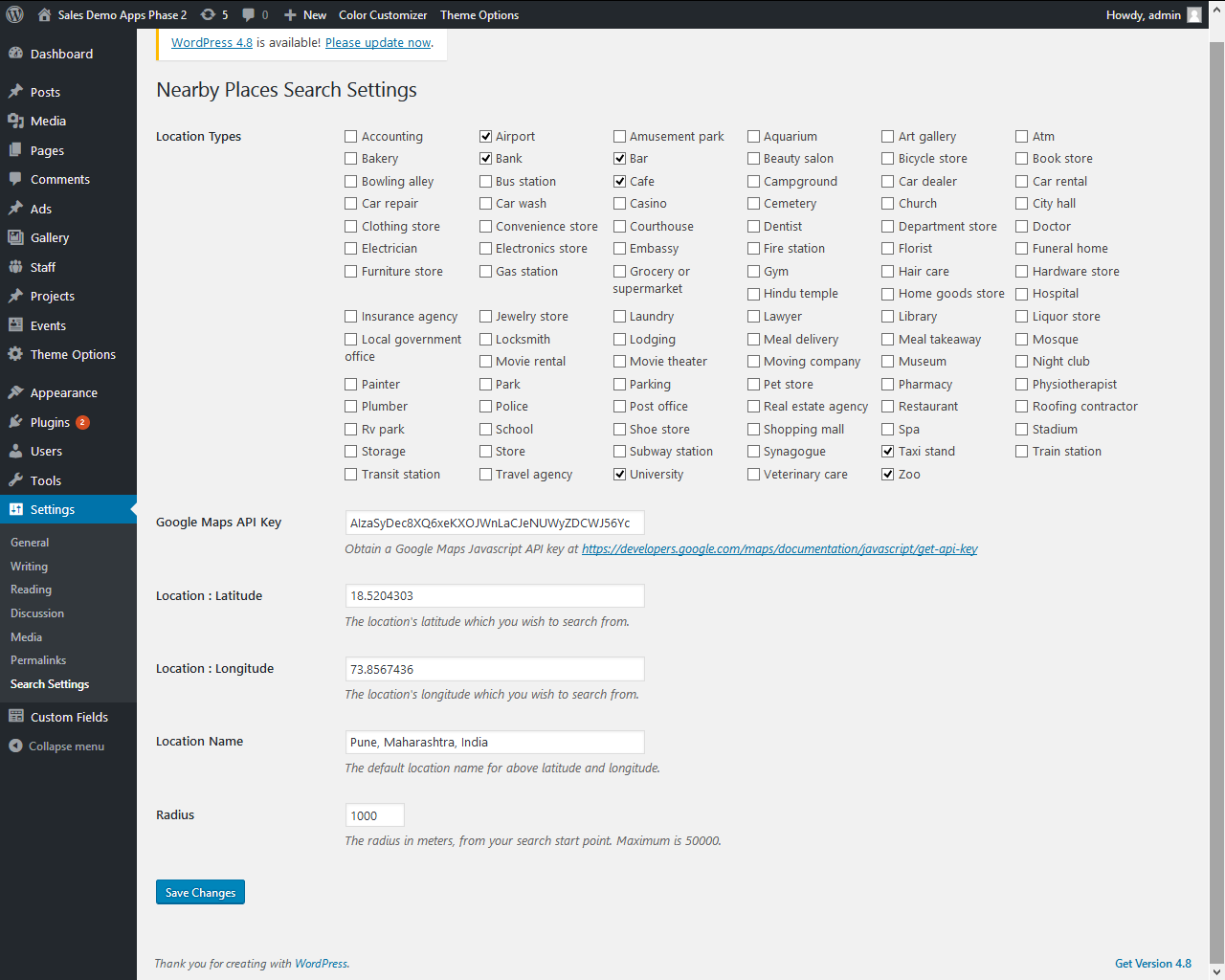Go to Permalinks settings
Screen dimensions: 1225x980
coord(38,660)
